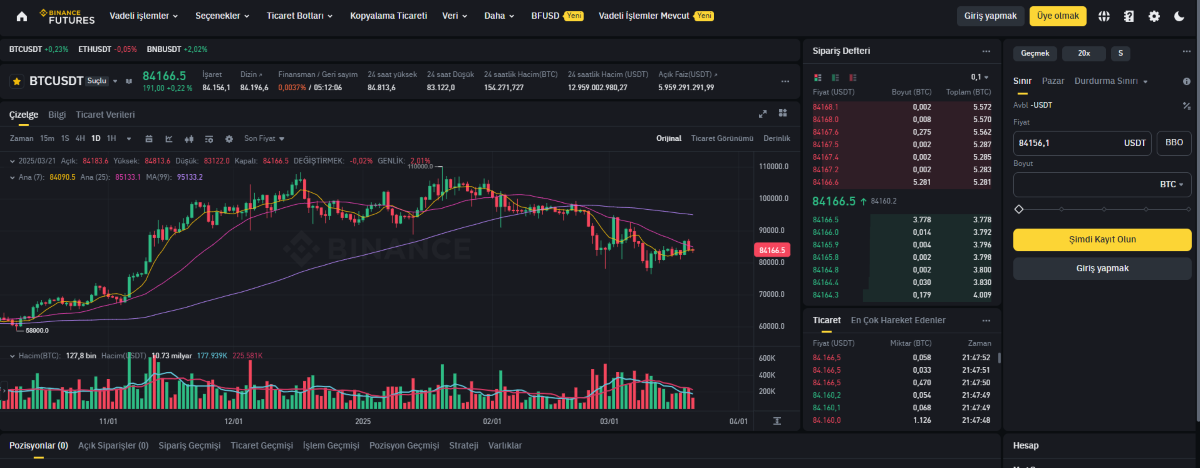The height and width of the screenshot is (468, 1200).
Task: Open the help question mark icon
Action: pyautogui.click(x=1129, y=16)
